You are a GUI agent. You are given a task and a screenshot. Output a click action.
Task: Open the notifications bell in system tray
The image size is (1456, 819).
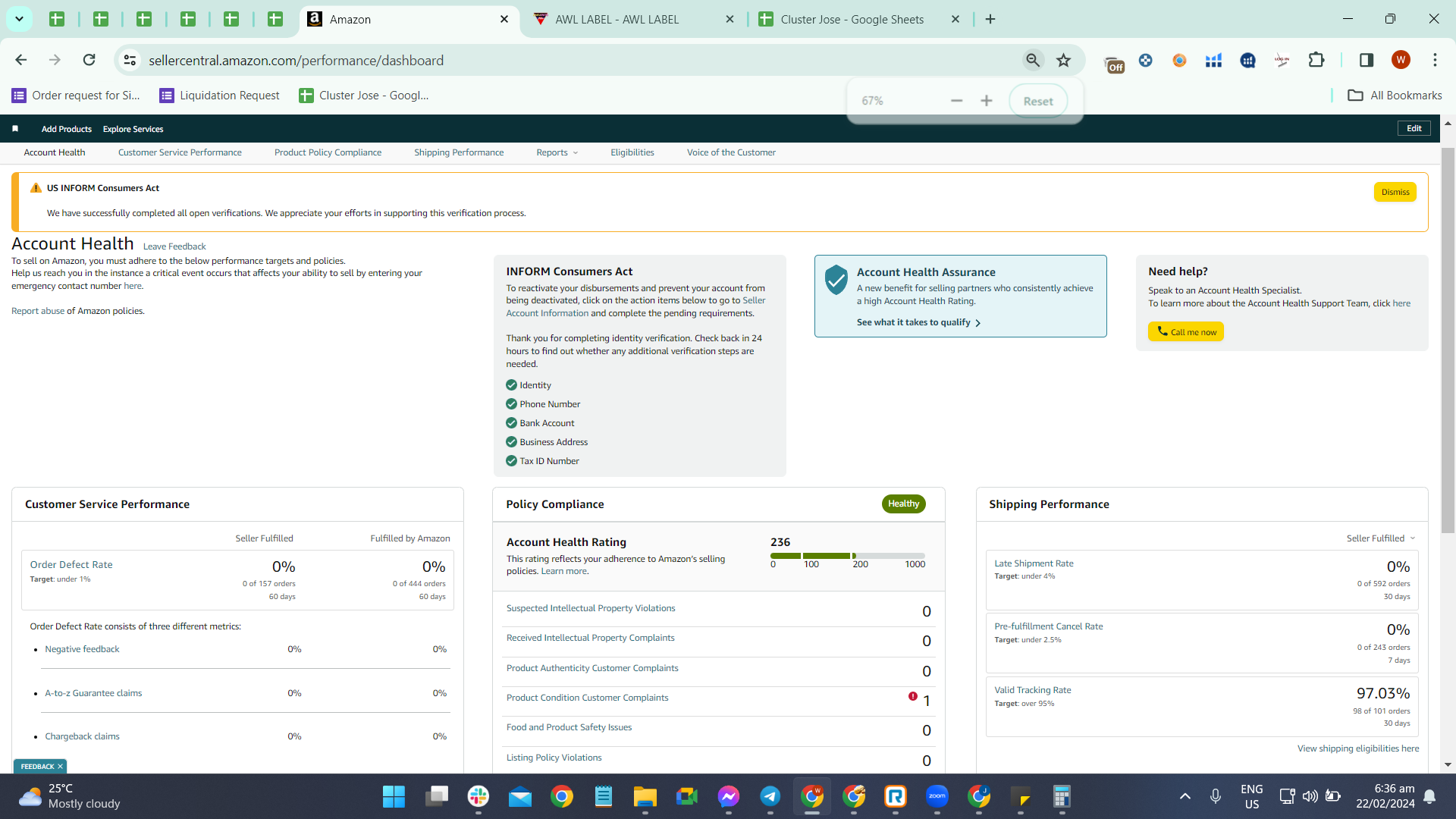pyautogui.click(x=1429, y=796)
